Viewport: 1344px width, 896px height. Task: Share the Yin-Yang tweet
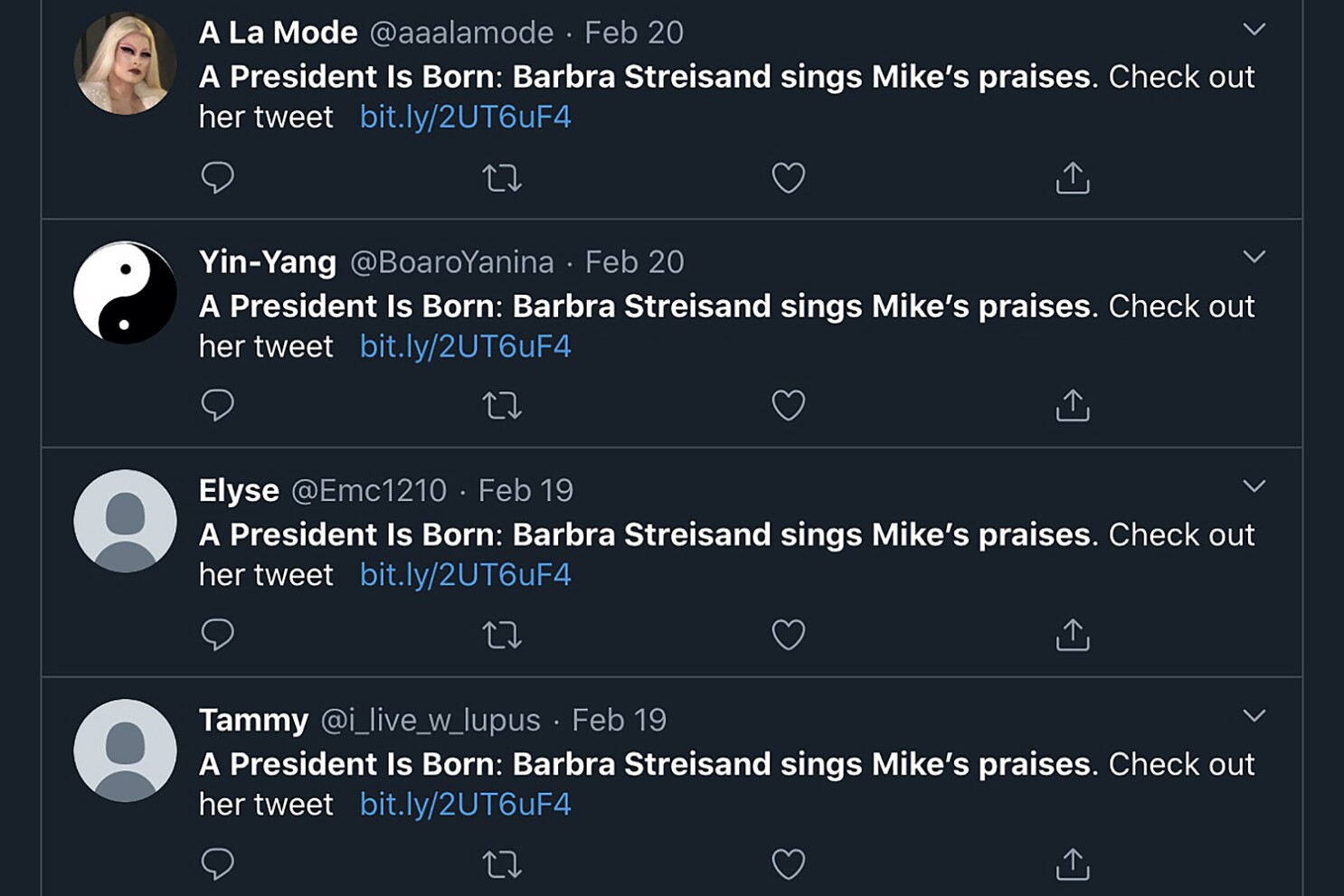[x=1073, y=405]
